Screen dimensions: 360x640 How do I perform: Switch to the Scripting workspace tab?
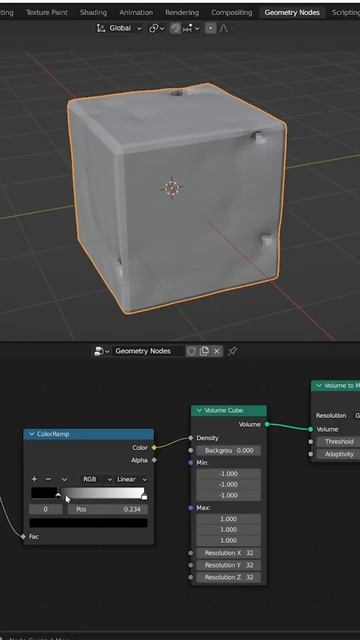(x=345, y=12)
